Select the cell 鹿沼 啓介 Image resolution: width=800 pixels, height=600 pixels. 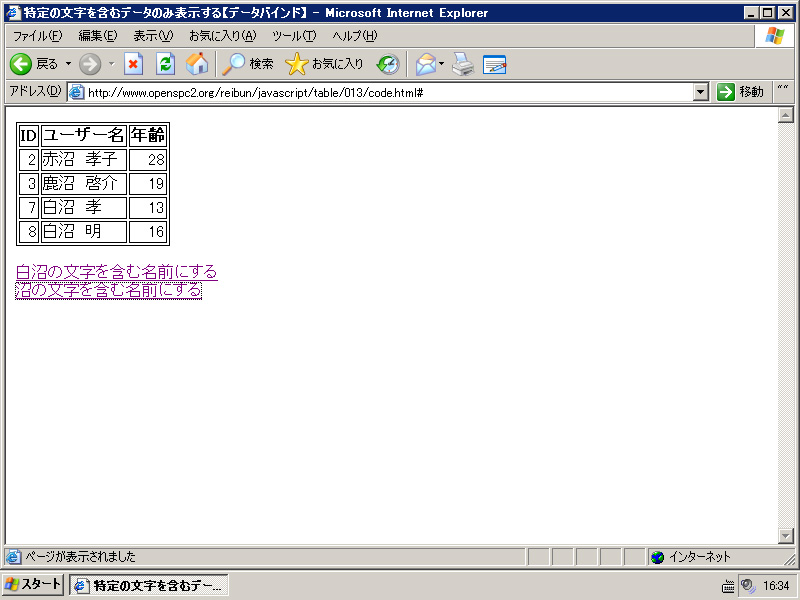pyautogui.click(x=84, y=183)
